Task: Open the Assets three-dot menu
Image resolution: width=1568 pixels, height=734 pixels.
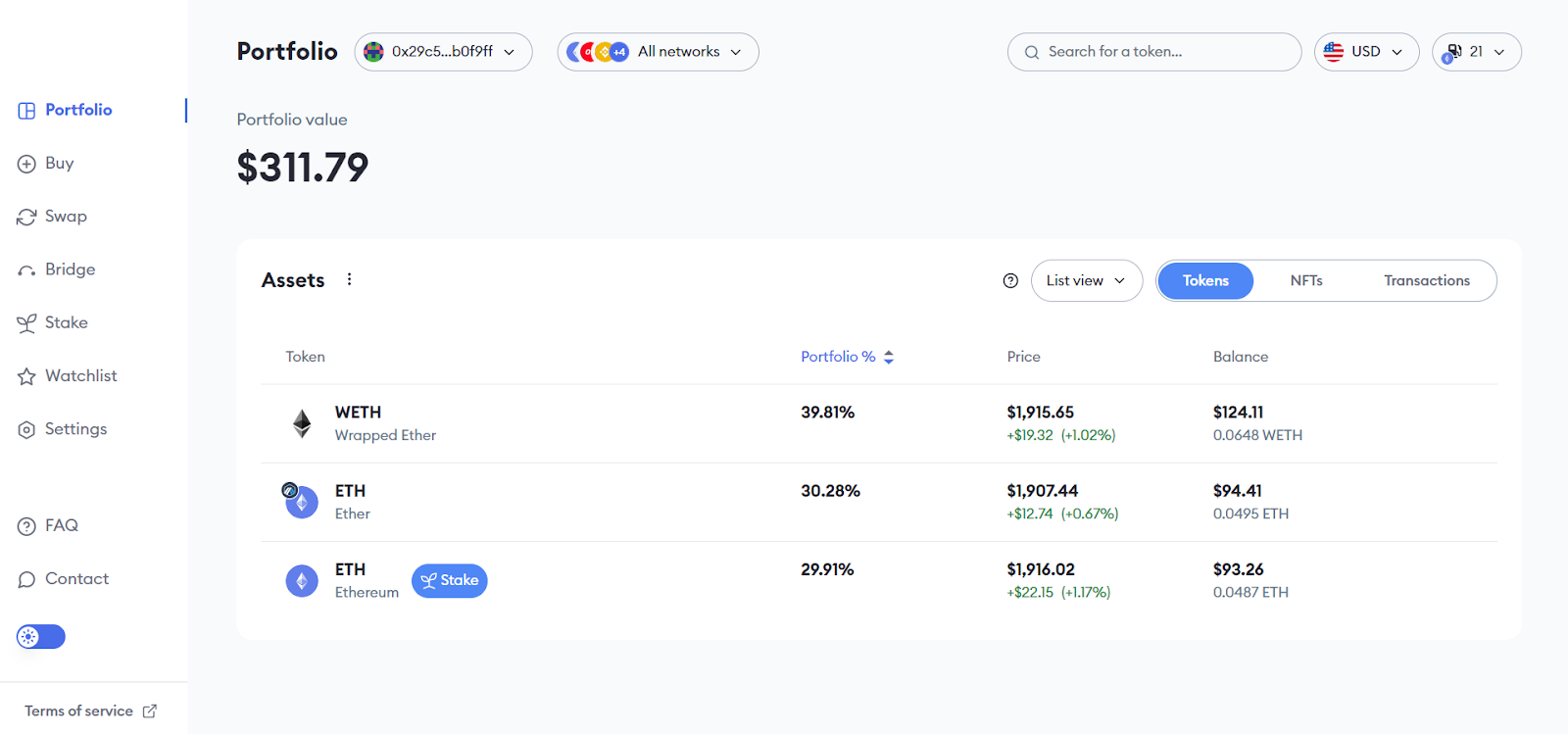Action: (x=349, y=279)
